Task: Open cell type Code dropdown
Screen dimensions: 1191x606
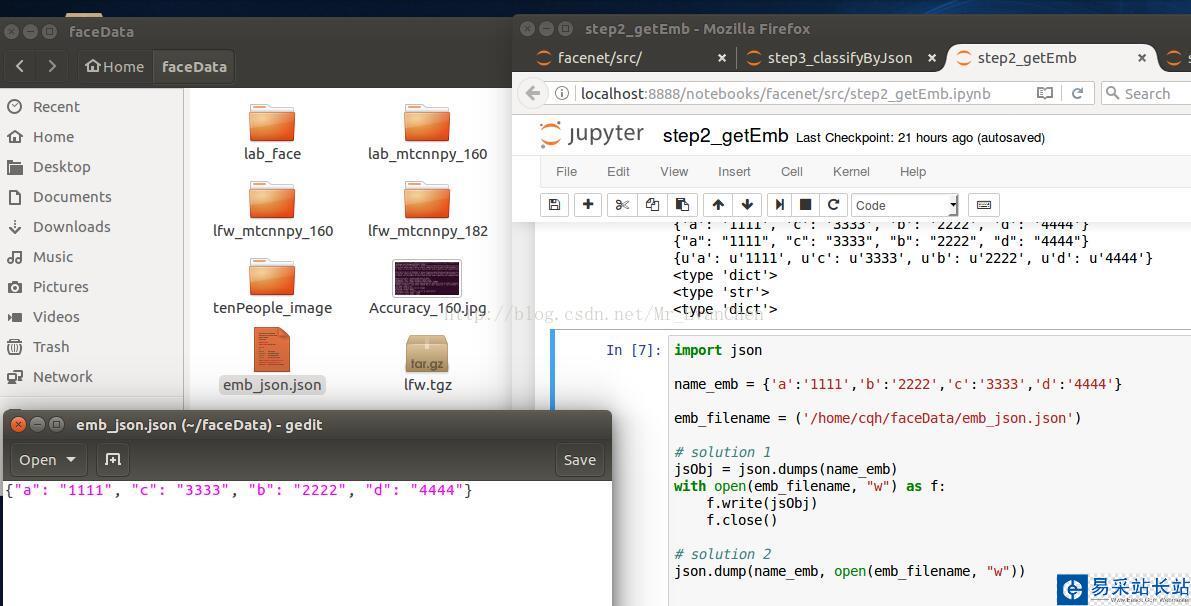Action: coord(905,205)
